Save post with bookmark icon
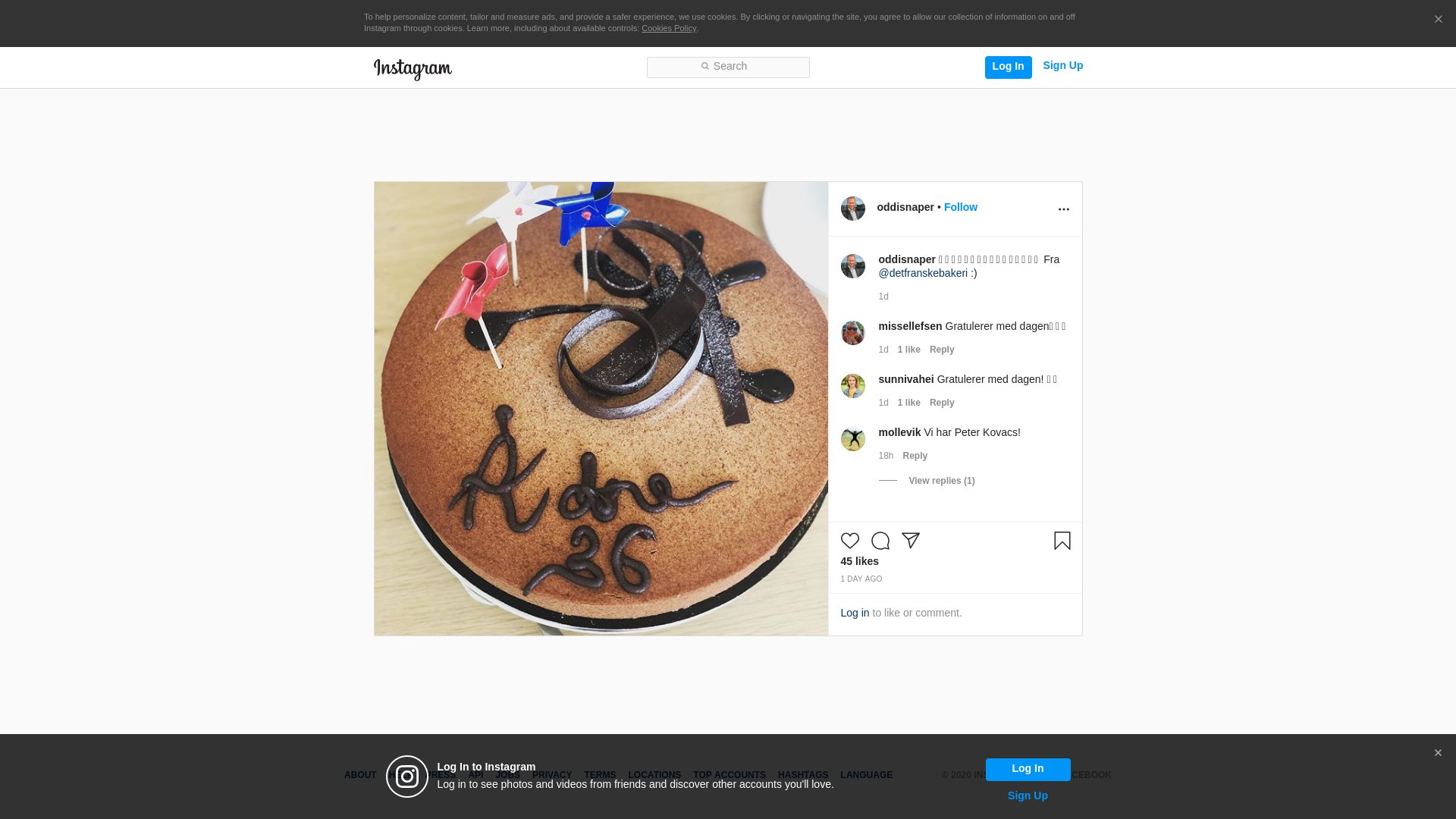This screenshot has height=819, width=1456. coord(1062,541)
